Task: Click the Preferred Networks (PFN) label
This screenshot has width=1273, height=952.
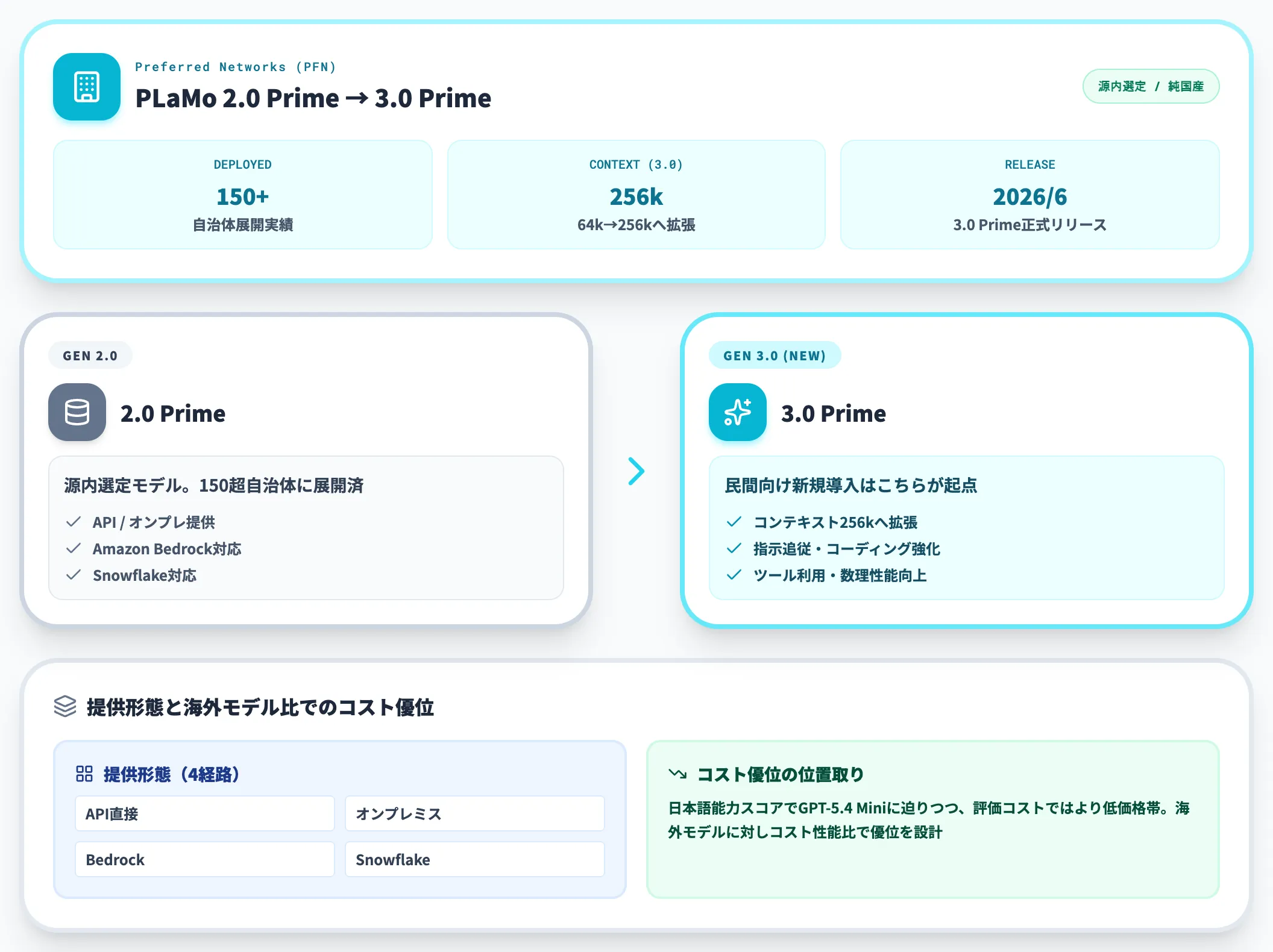Action: click(x=236, y=67)
